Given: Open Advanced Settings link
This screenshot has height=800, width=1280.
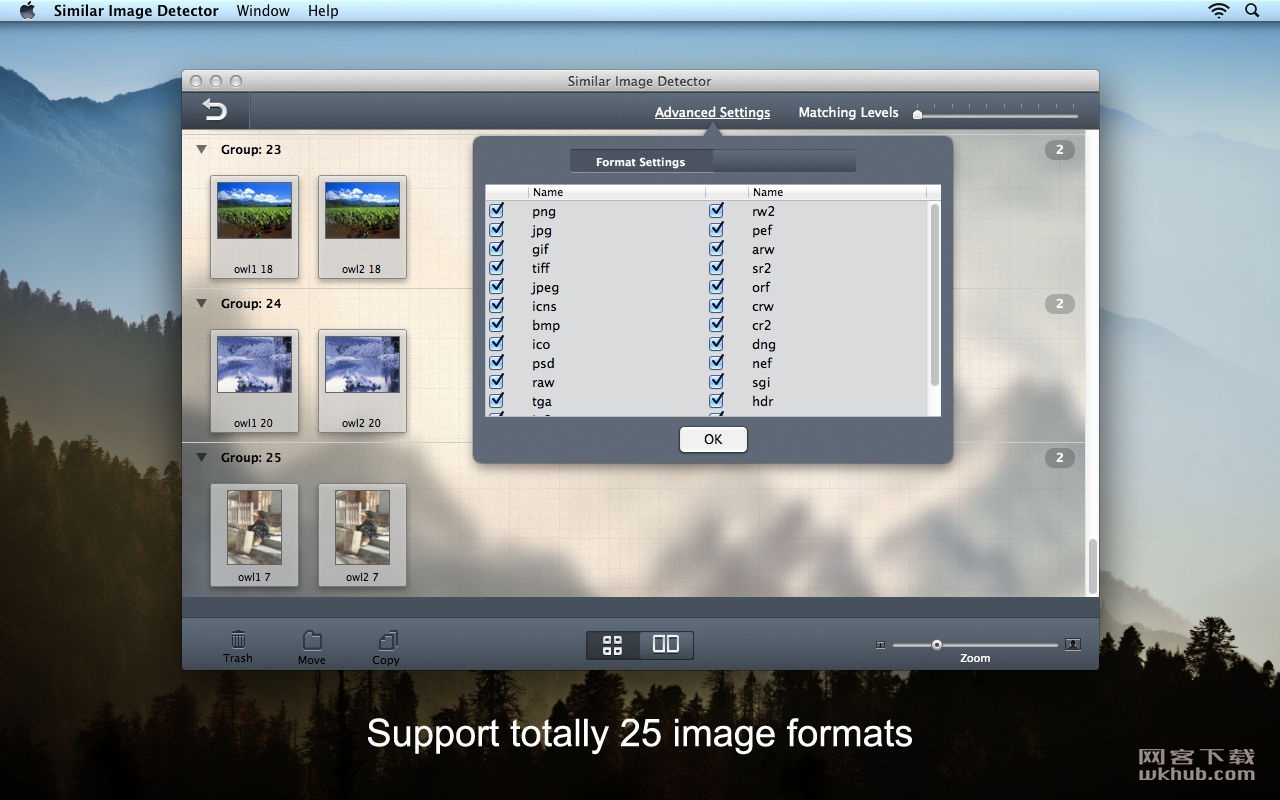Looking at the screenshot, I should point(712,112).
